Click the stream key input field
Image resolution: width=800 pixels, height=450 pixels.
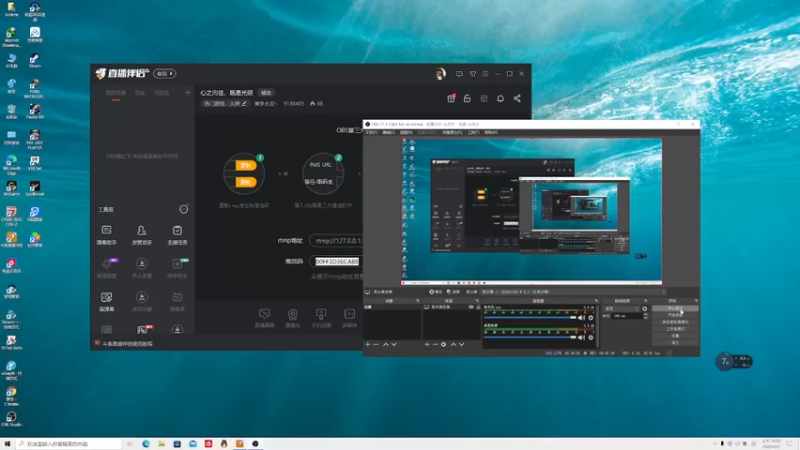336,261
